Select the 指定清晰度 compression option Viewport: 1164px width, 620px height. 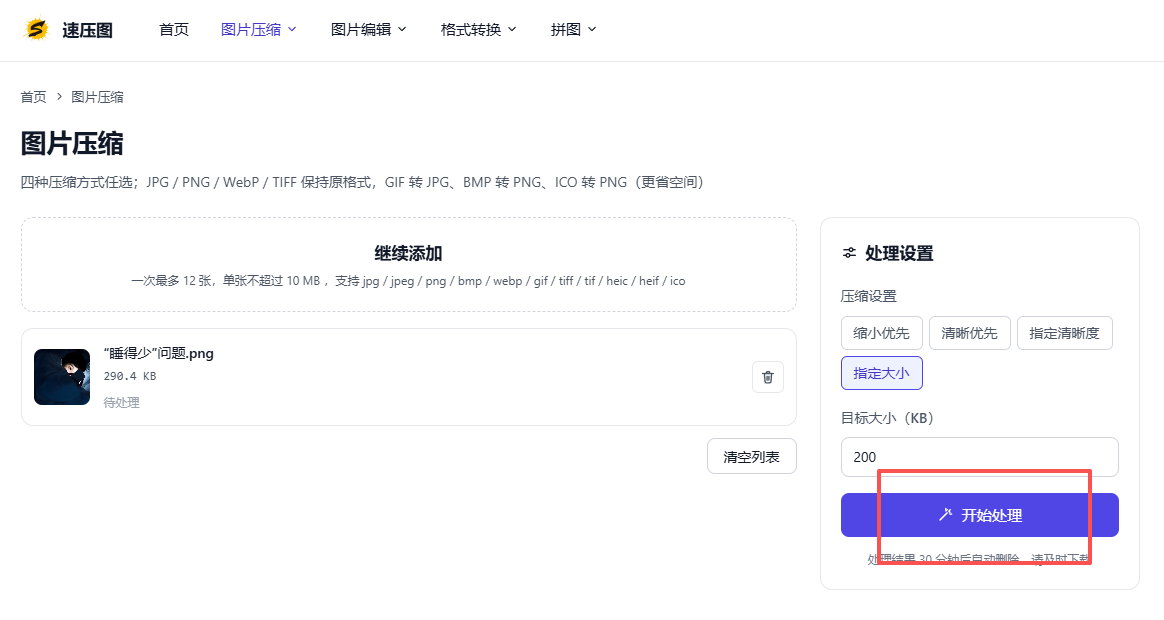pyautogui.click(x=1064, y=333)
